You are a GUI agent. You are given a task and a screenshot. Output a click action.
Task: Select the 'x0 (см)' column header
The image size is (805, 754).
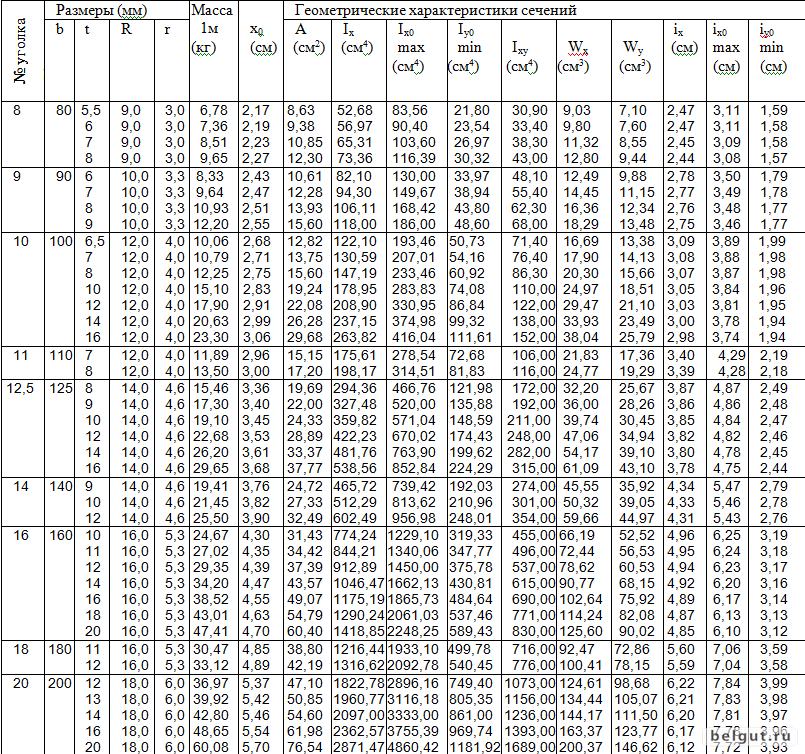tap(262, 38)
